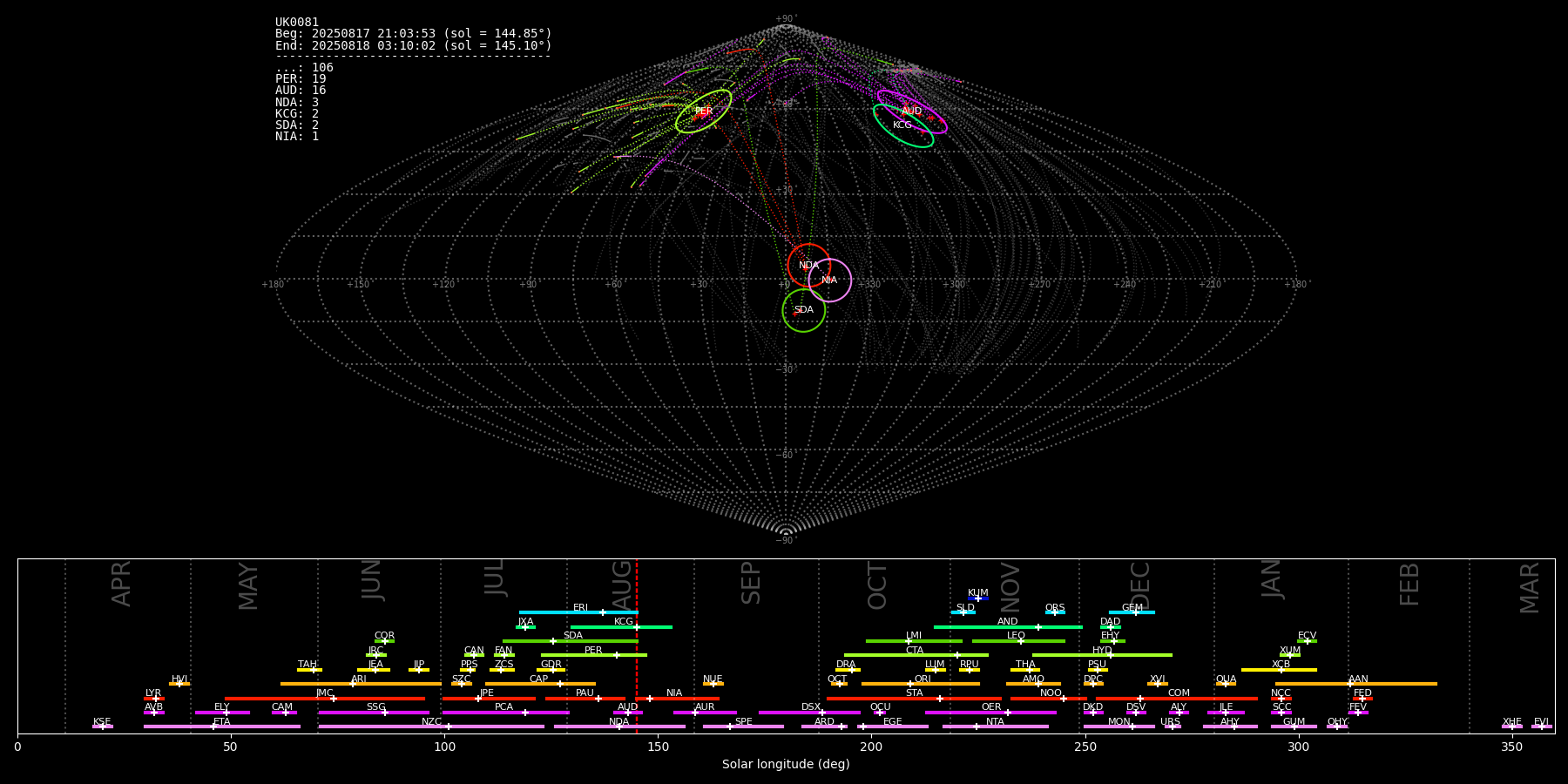Image resolution: width=1568 pixels, height=784 pixels.
Task: Click the +90 latitude label atop map
Action: pyautogui.click(x=785, y=19)
